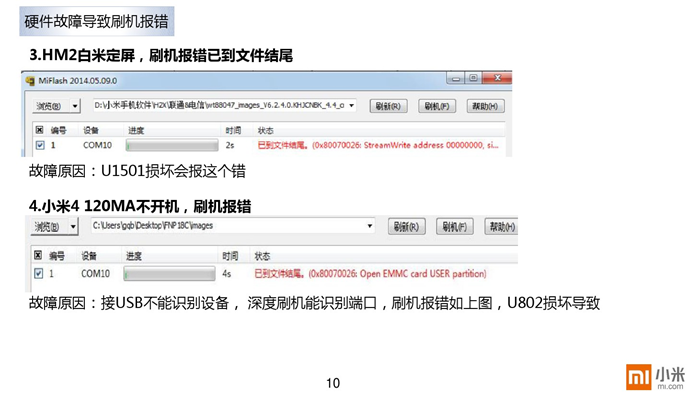Select the StreamWrite address error text
This screenshot has height=397, width=692.
coord(378,145)
